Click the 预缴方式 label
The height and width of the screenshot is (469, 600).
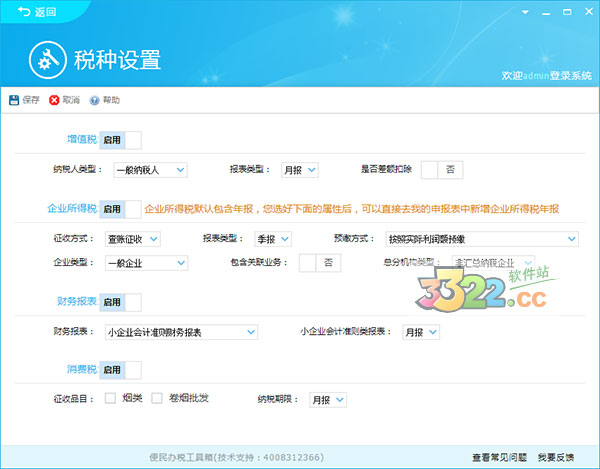pyautogui.click(x=354, y=239)
